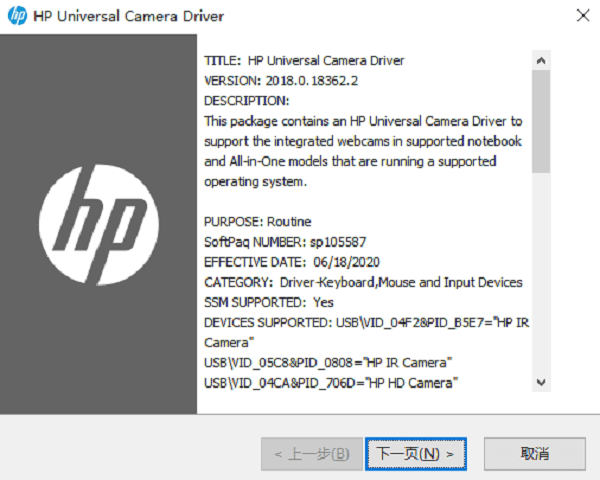Viewport: 600px width, 480px height.
Task: Click the VERSION: 2018.0.18362.2 line
Action: tap(281, 81)
